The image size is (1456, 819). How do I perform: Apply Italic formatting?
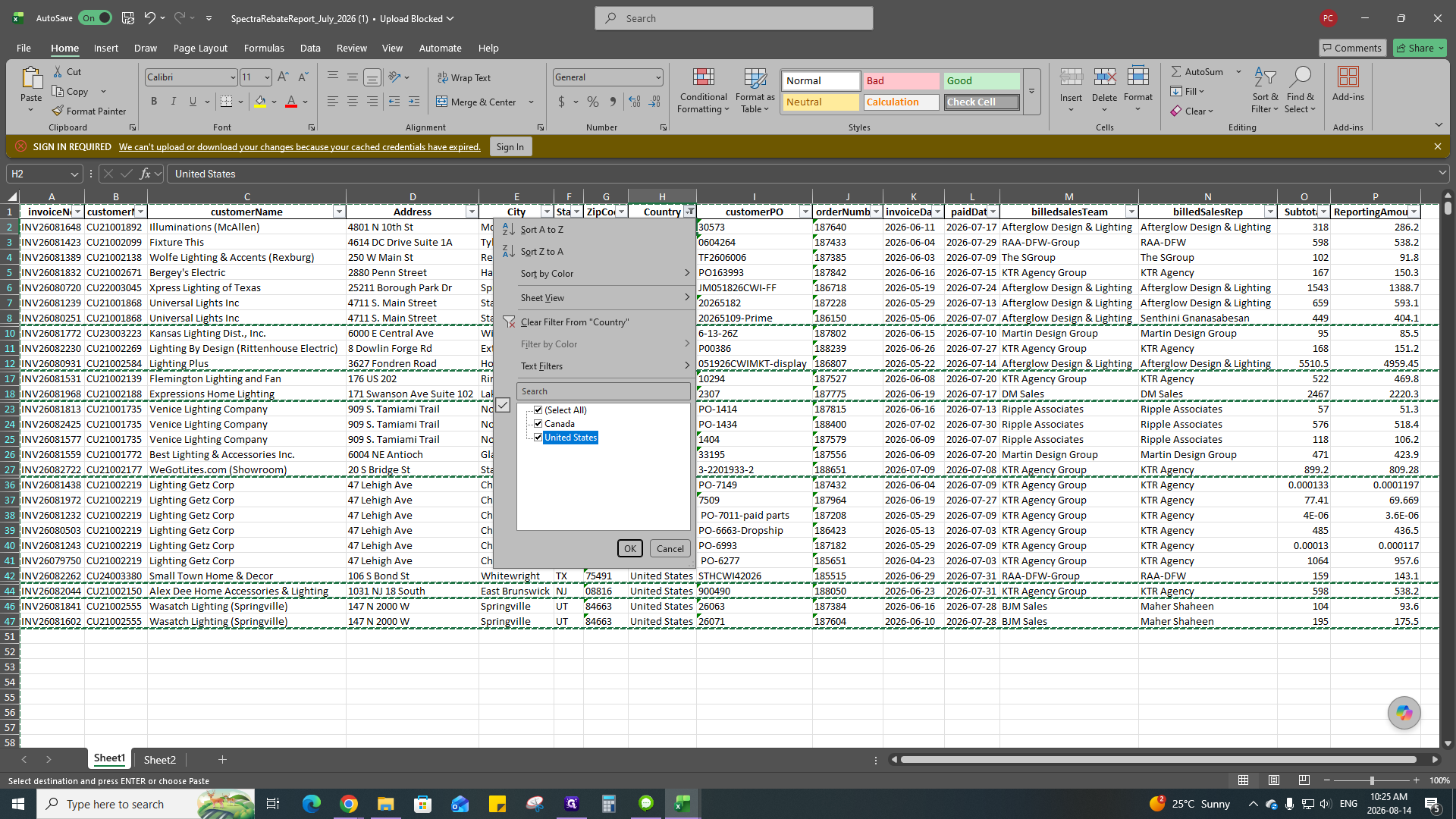click(173, 102)
